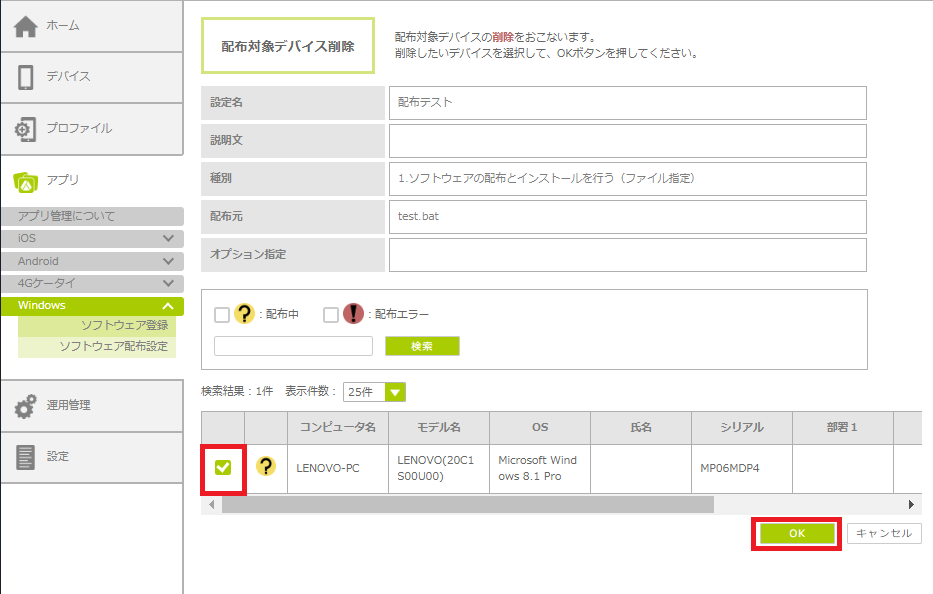The width and height of the screenshot is (933, 594).
Task: Select the Profile gear-document icon
Action: pyautogui.click(x=26, y=129)
